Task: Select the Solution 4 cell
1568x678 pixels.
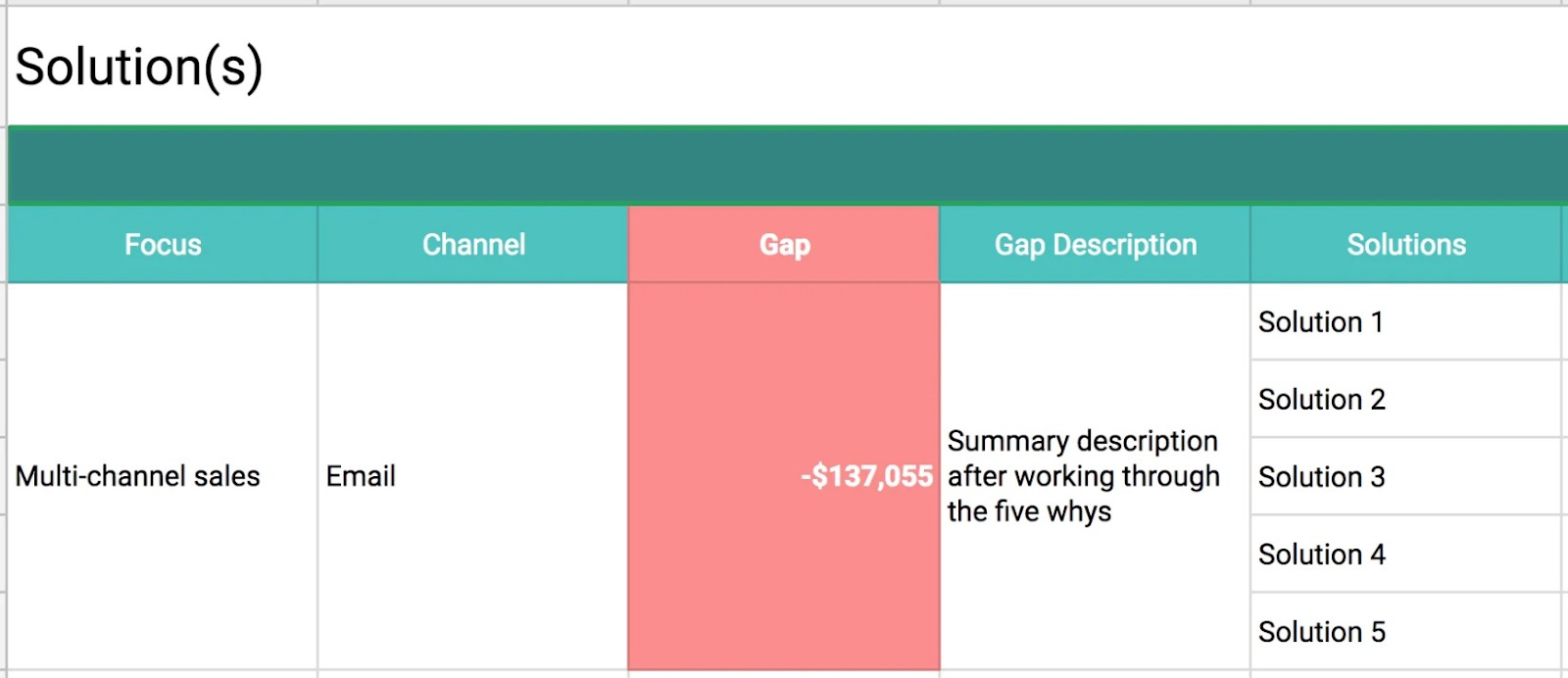Action: point(1406,554)
